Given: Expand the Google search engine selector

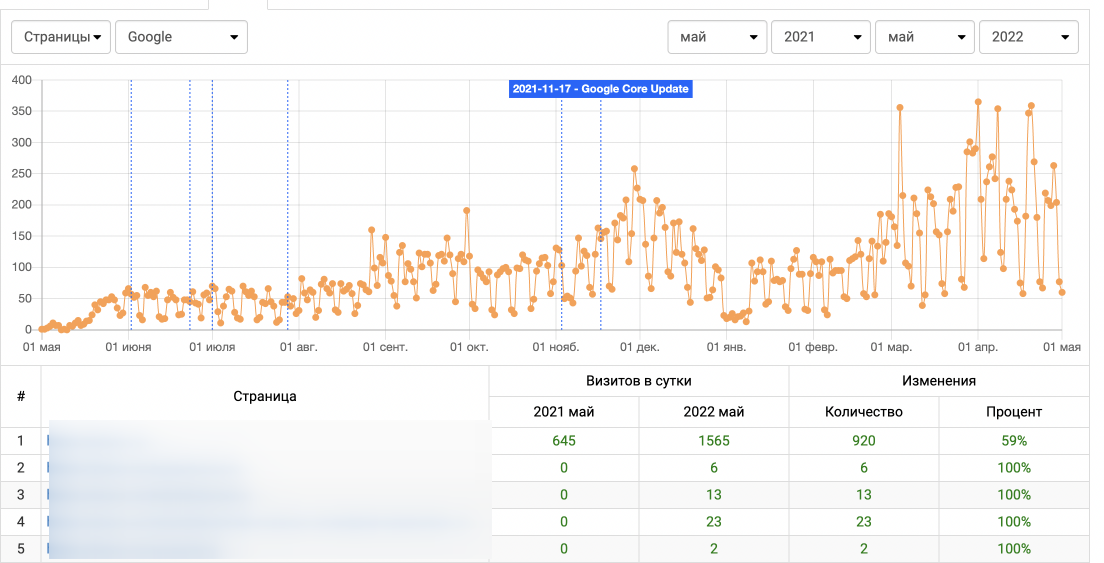Looking at the screenshot, I should (x=181, y=37).
